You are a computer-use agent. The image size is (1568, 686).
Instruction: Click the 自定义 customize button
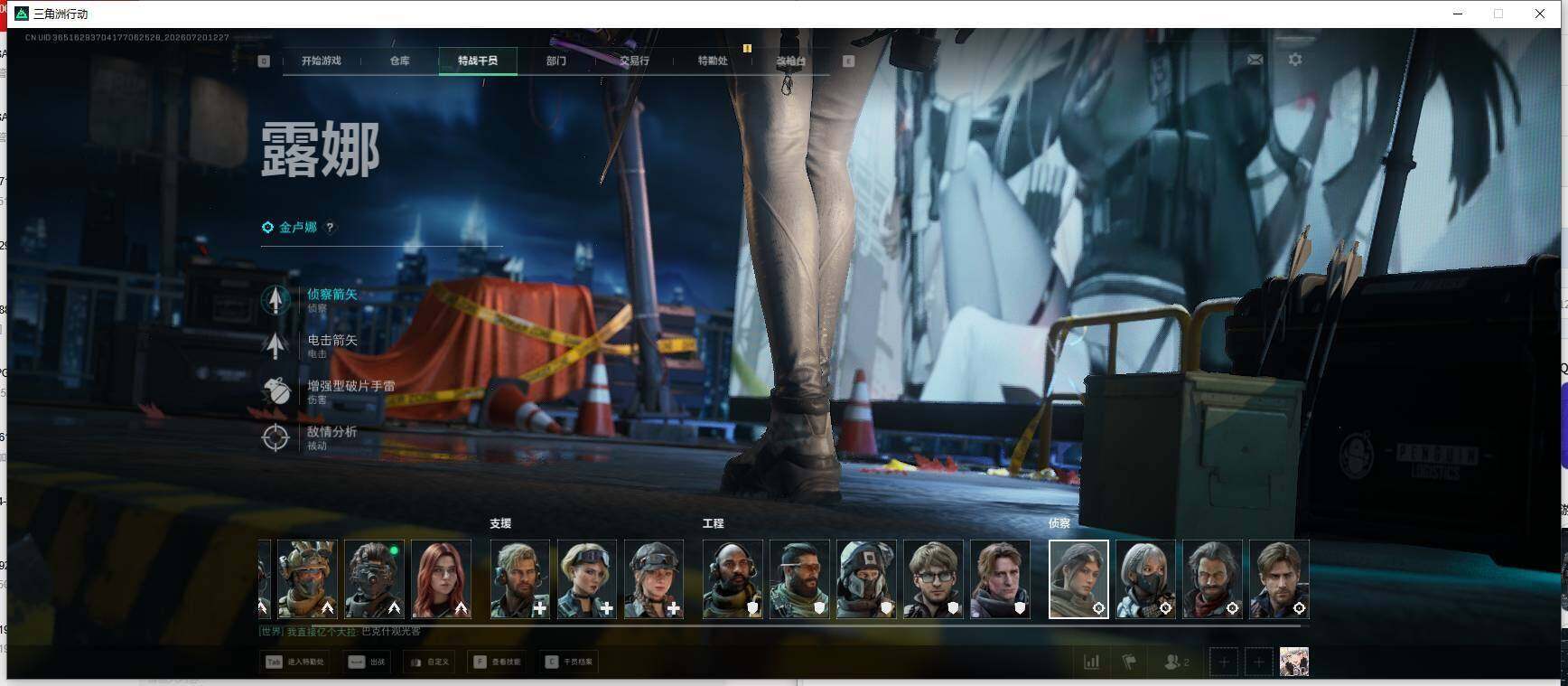pyautogui.click(x=428, y=663)
